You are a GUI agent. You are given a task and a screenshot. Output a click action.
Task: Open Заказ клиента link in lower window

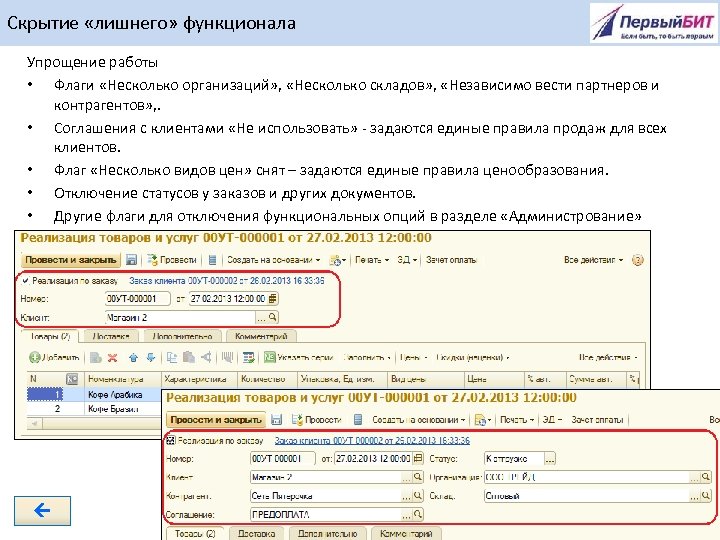pos(372,440)
